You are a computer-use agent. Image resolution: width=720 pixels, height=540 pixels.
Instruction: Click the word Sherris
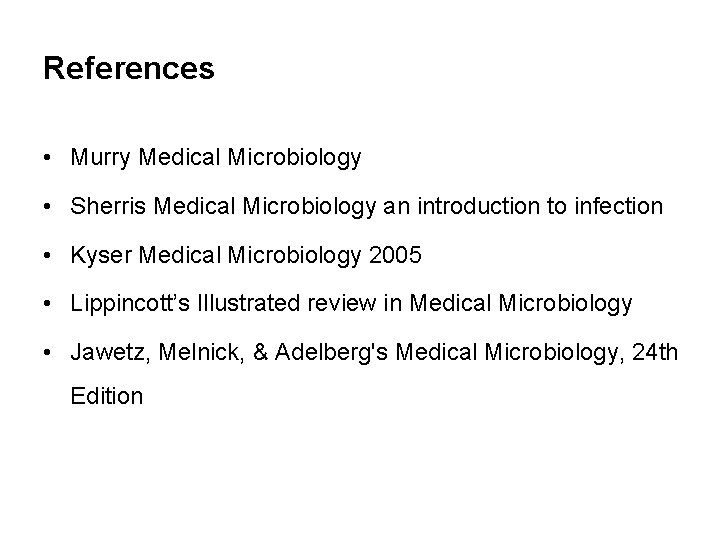pos(103,207)
